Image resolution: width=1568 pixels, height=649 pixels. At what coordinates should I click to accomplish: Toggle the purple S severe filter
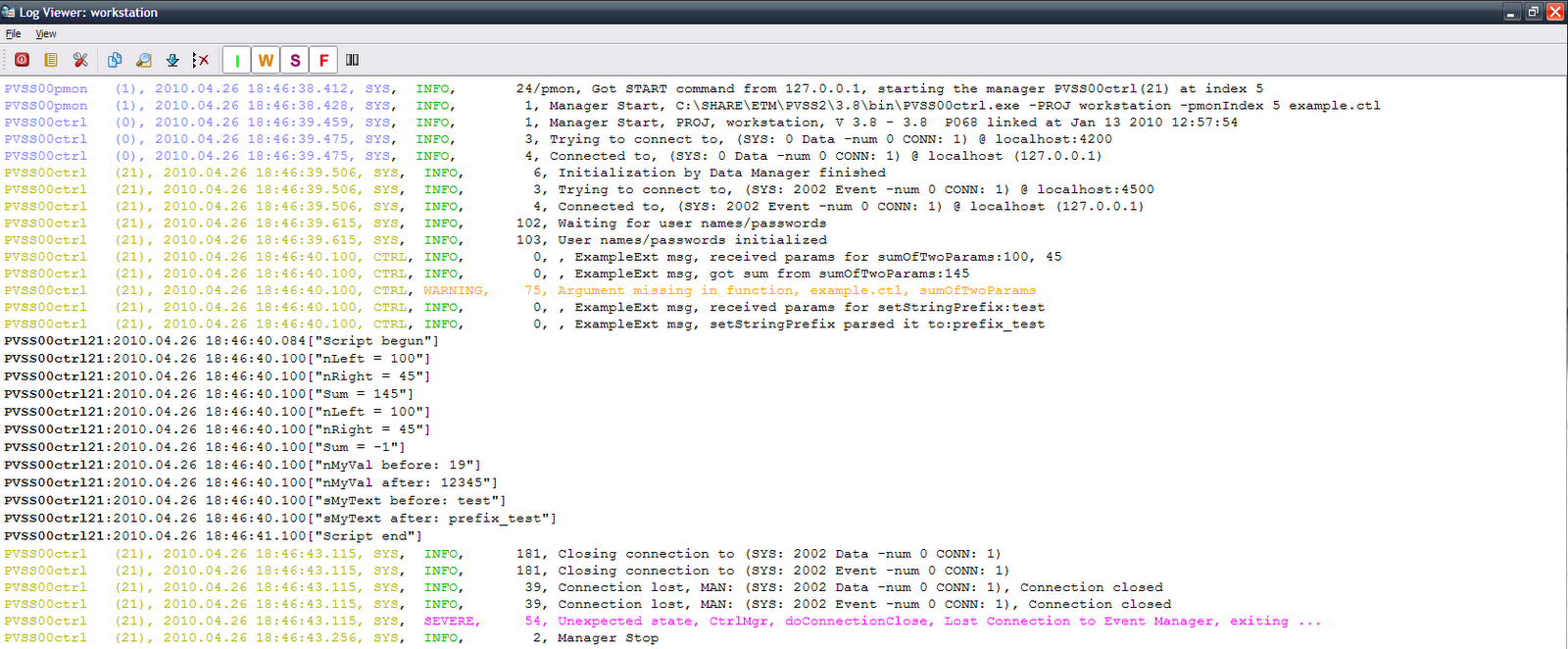[x=295, y=60]
